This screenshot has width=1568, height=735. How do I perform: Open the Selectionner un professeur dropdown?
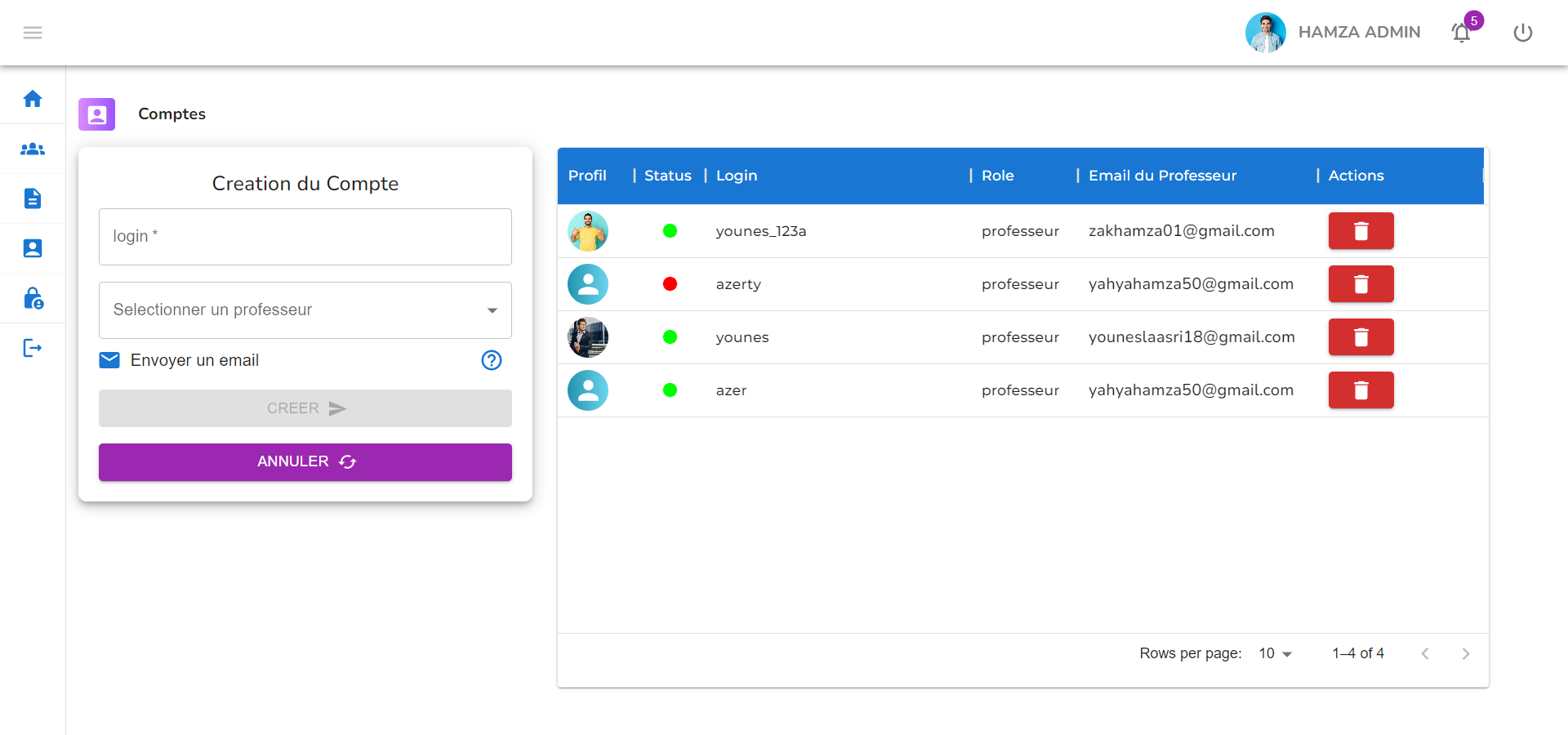[305, 310]
